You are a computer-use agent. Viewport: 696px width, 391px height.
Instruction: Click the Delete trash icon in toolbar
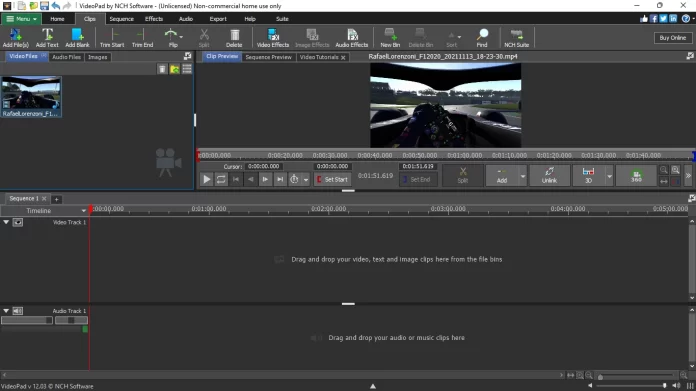[234, 38]
